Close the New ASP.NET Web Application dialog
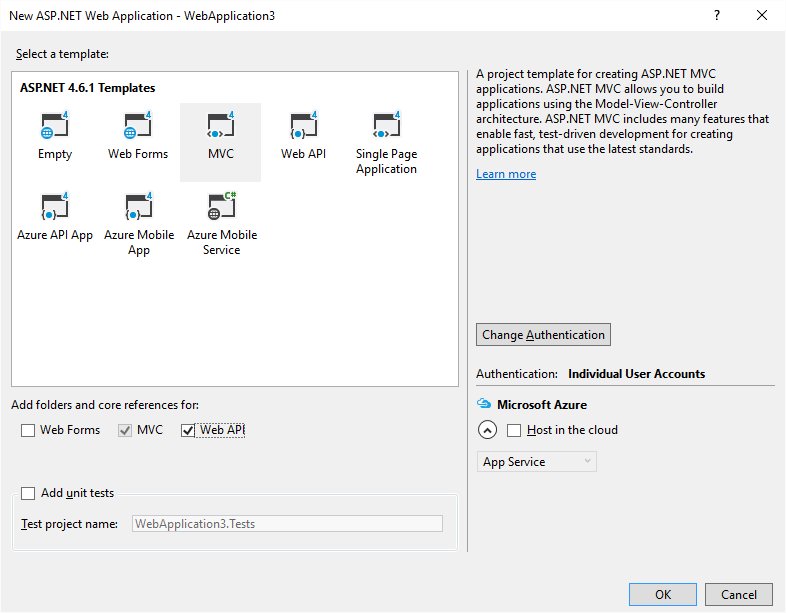The width and height of the screenshot is (786, 613). click(x=762, y=15)
